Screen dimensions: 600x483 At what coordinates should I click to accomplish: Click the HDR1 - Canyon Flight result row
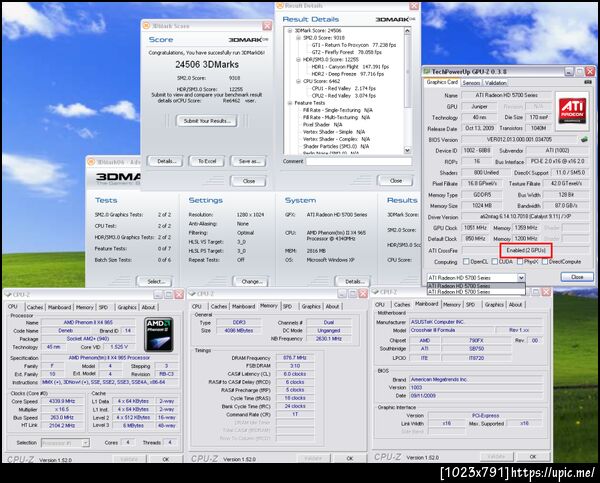point(350,67)
